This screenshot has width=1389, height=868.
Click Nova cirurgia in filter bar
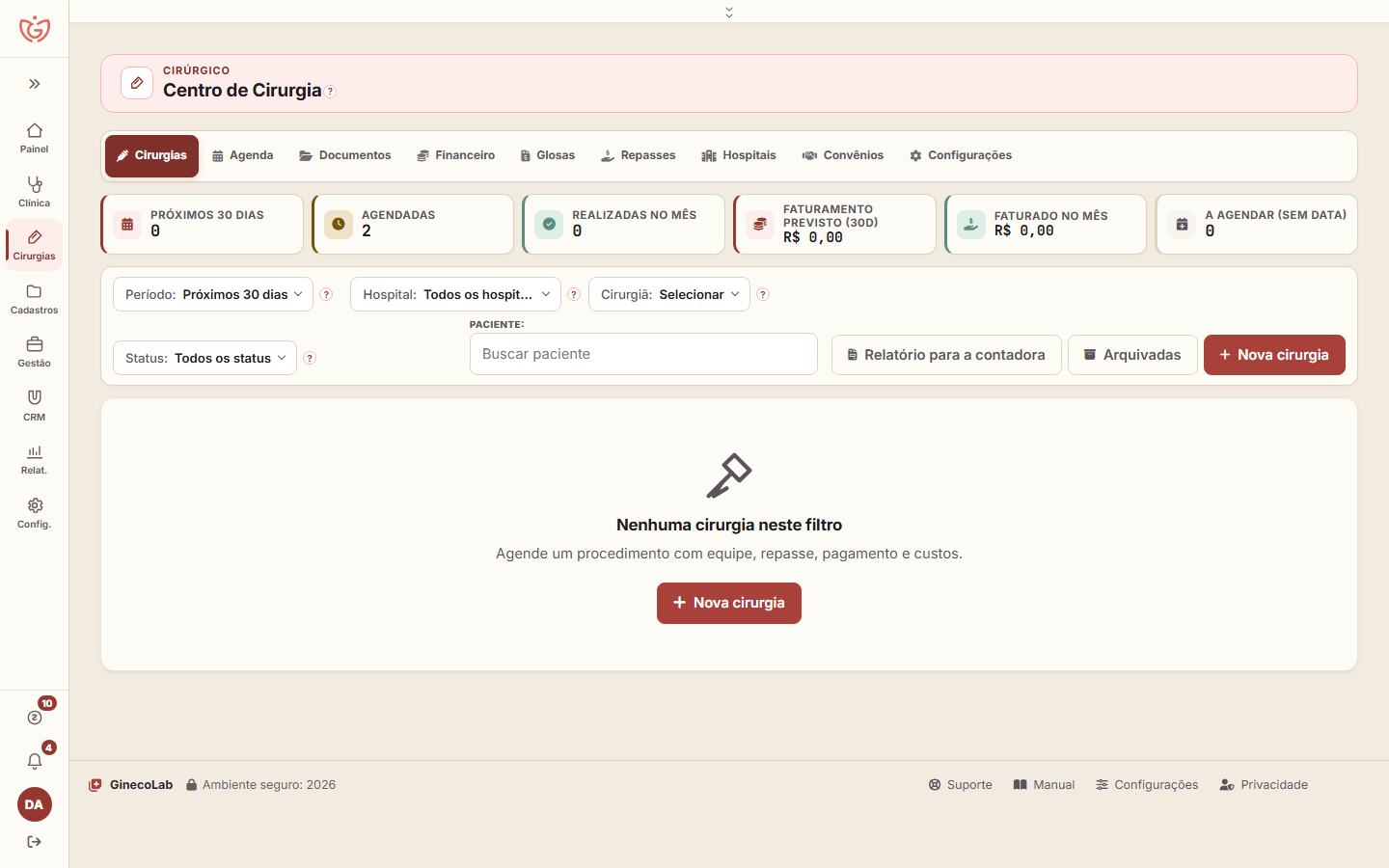[x=1274, y=355]
